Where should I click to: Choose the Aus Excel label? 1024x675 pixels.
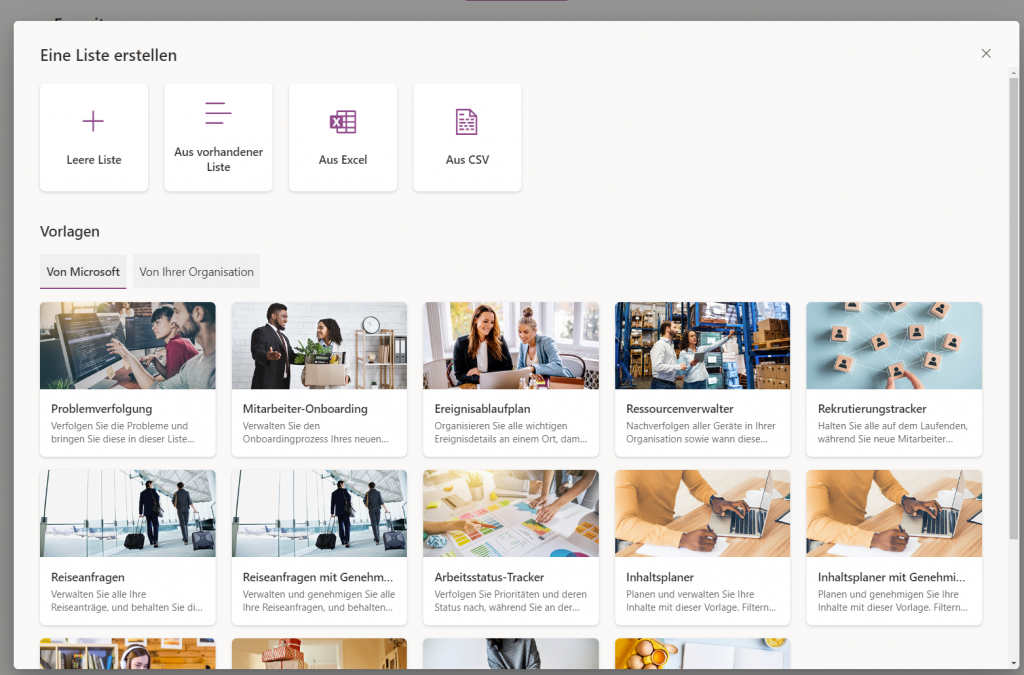(343, 160)
